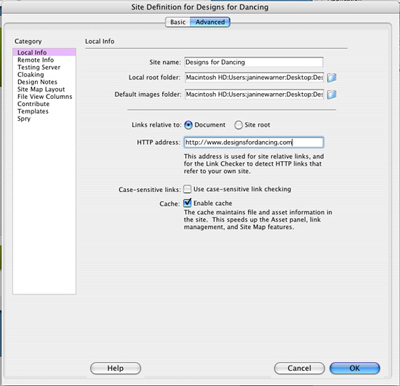Click the 'Links relative to:' label
The height and width of the screenshot is (386, 400).
click(x=156, y=125)
